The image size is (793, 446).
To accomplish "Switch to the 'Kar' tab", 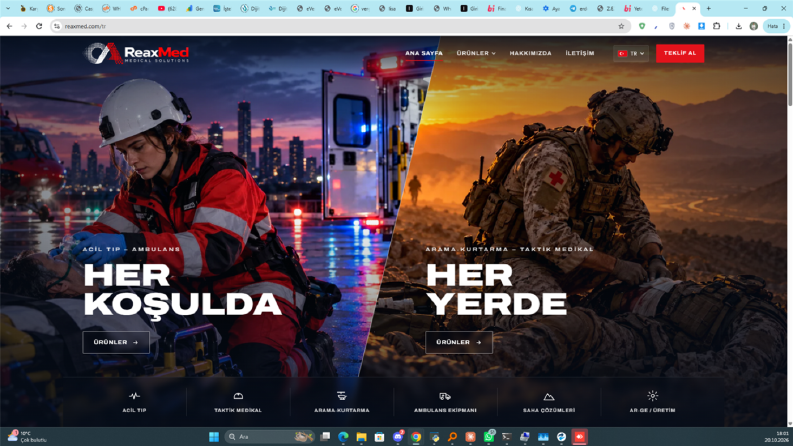I will coord(28,9).
